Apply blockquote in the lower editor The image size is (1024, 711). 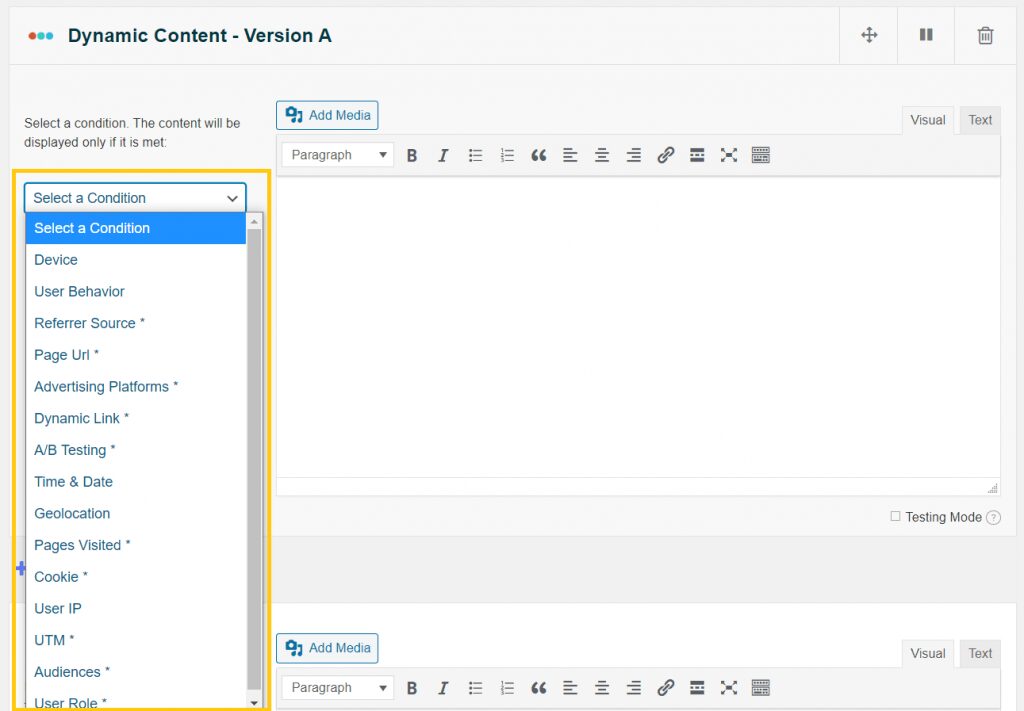click(x=539, y=688)
